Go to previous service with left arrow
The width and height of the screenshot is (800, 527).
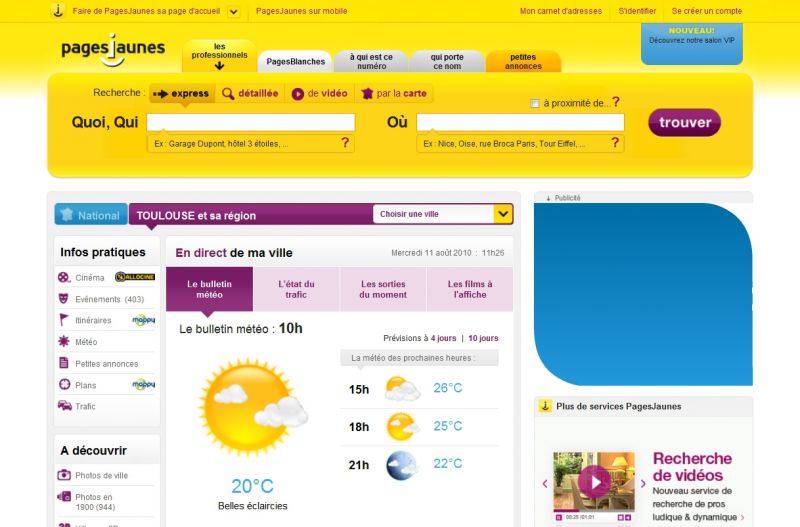point(545,484)
